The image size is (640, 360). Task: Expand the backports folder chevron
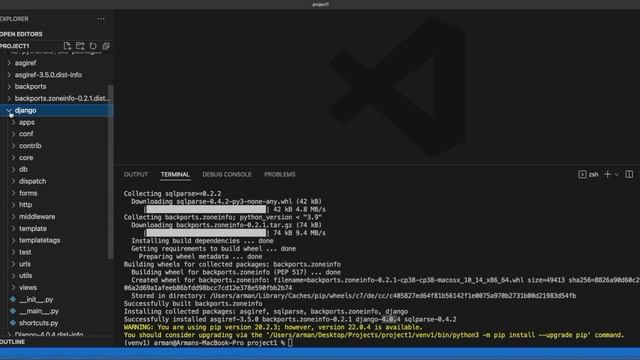(9, 87)
